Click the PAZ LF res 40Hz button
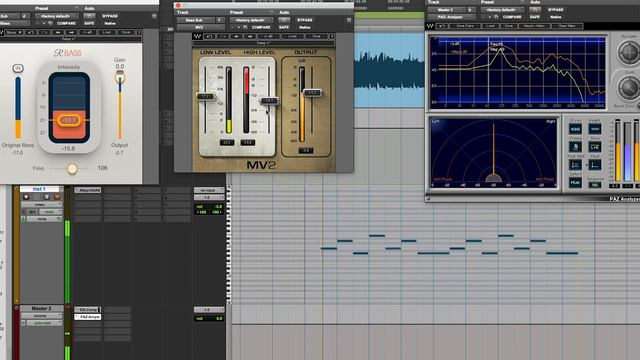The width and height of the screenshot is (640, 360). point(575,129)
